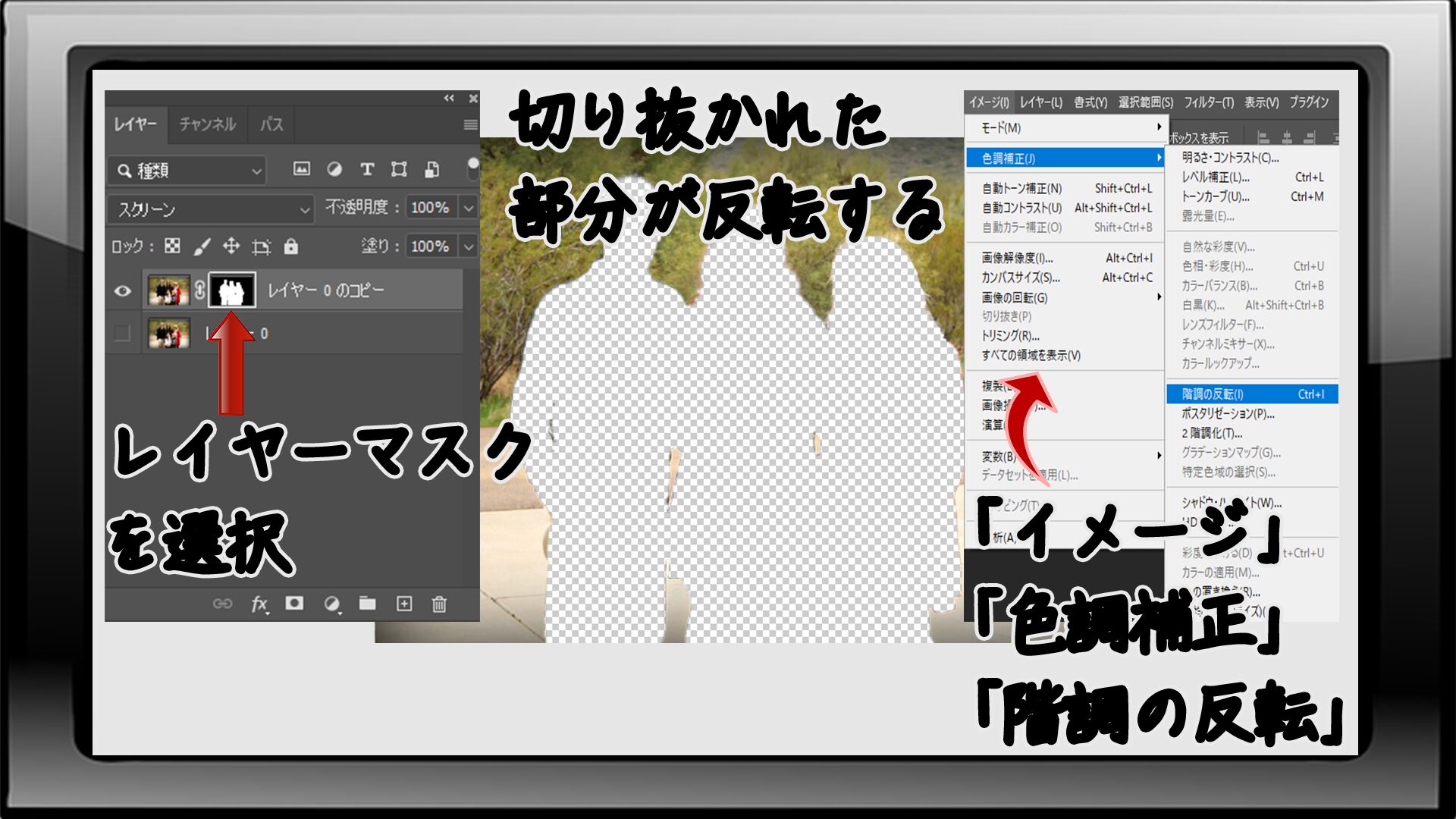Expand the モード(M) submenu
Viewport: 1456px width, 819px height.
click(x=1066, y=128)
